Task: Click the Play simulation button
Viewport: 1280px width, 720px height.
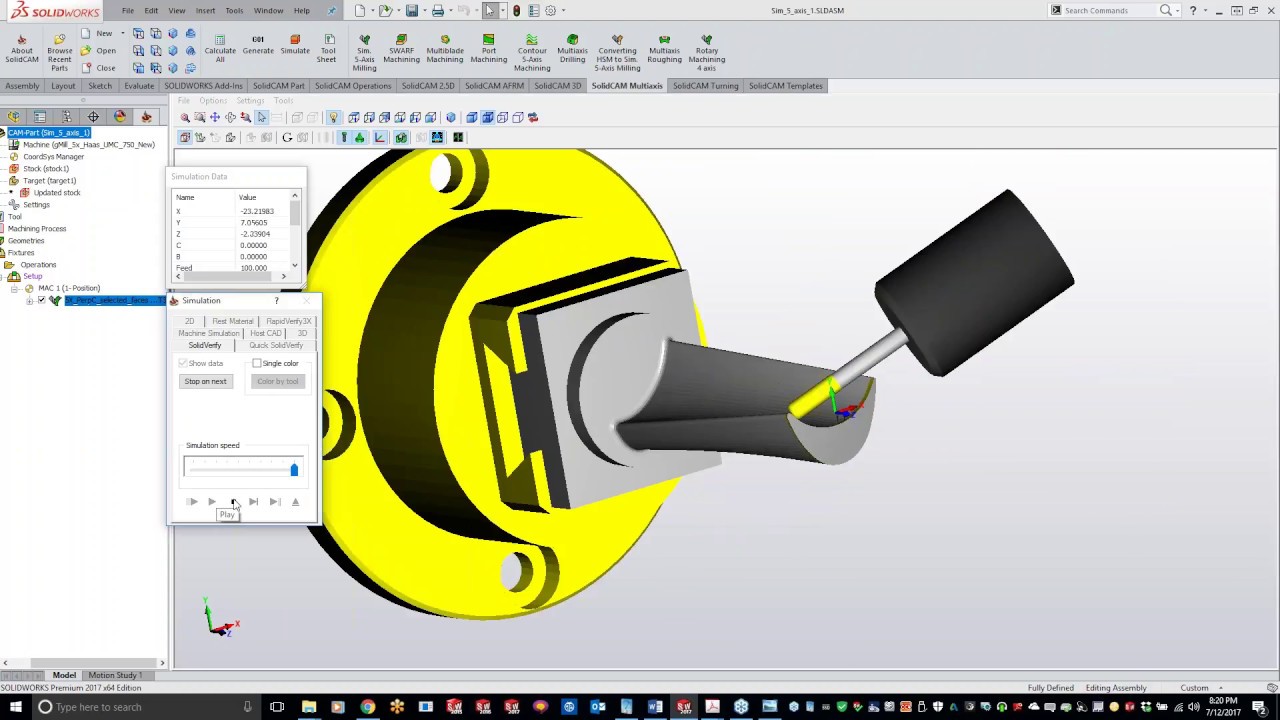Action: click(x=212, y=502)
